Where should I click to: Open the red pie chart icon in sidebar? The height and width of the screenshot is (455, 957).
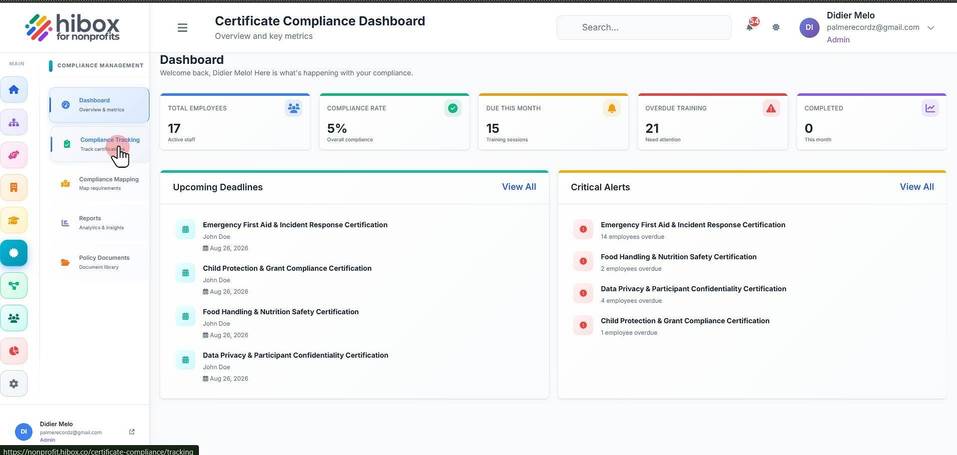14,351
